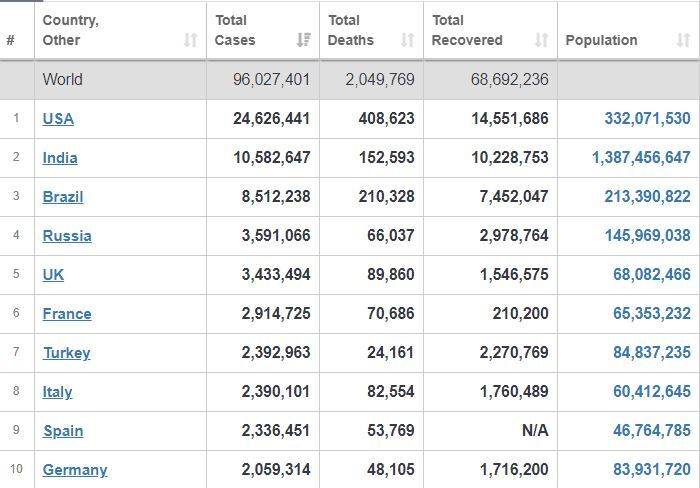Image resolution: width=700 pixels, height=488 pixels.
Task: Open the Germany country link
Action: 75,470
